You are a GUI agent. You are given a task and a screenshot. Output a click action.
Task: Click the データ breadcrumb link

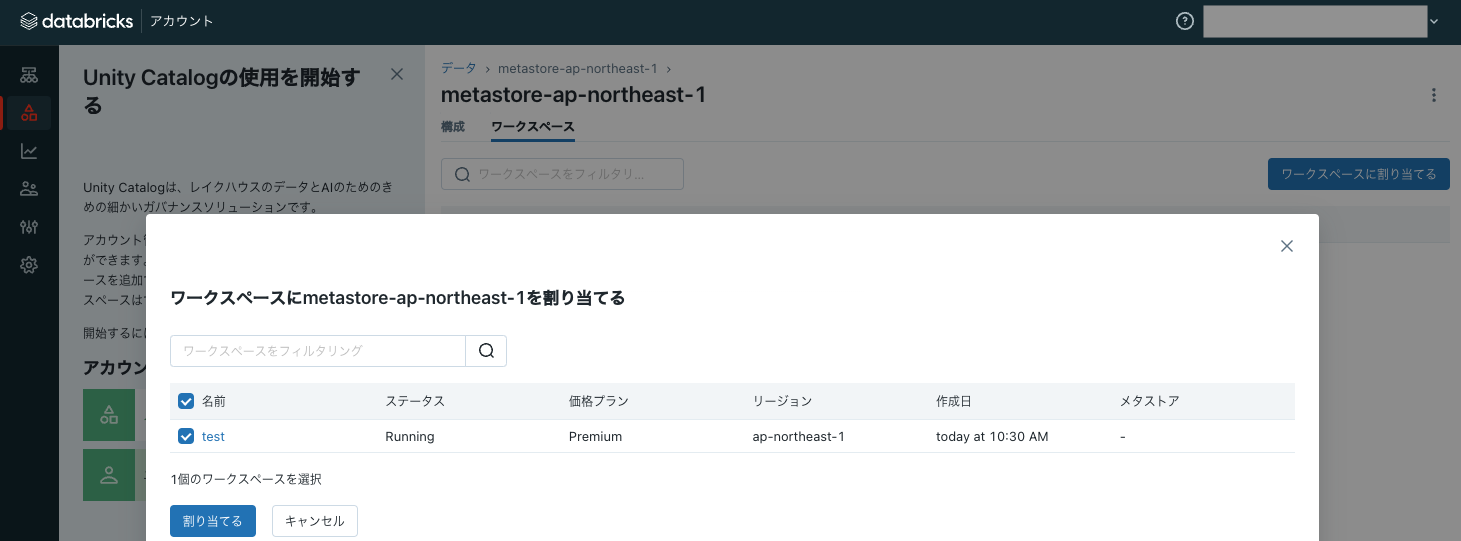point(459,68)
